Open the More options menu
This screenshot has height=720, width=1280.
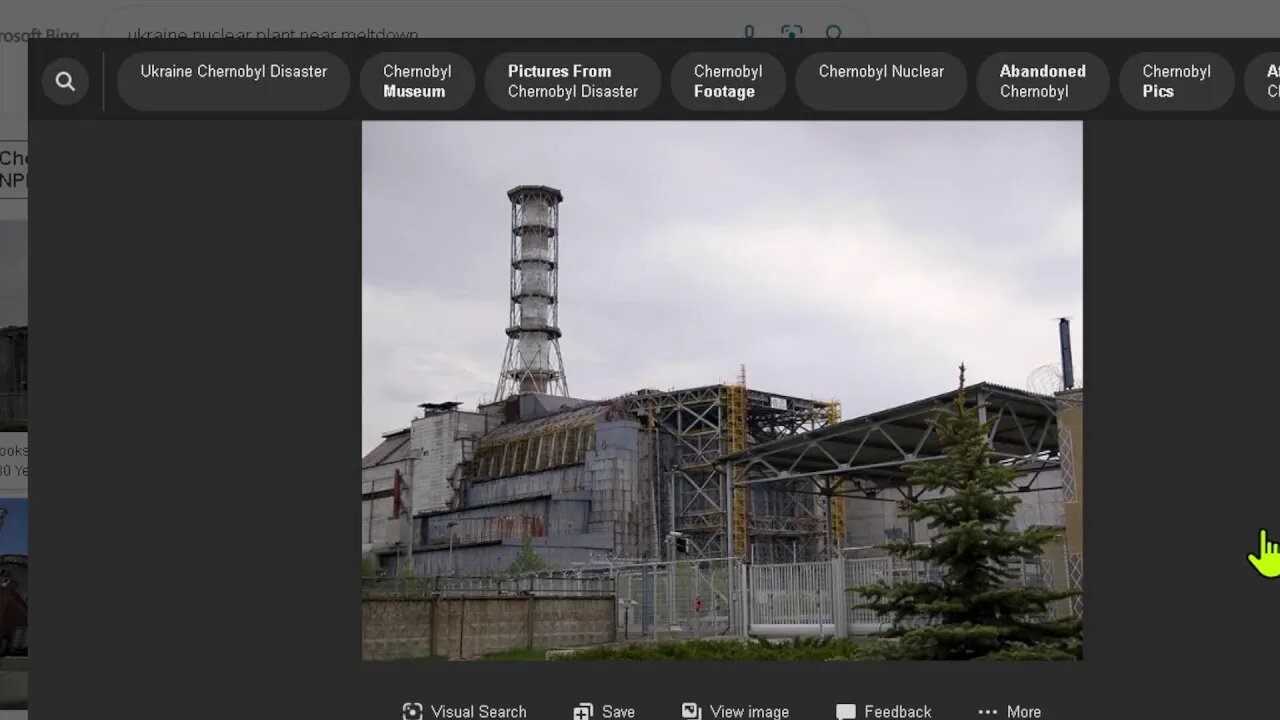1009,711
